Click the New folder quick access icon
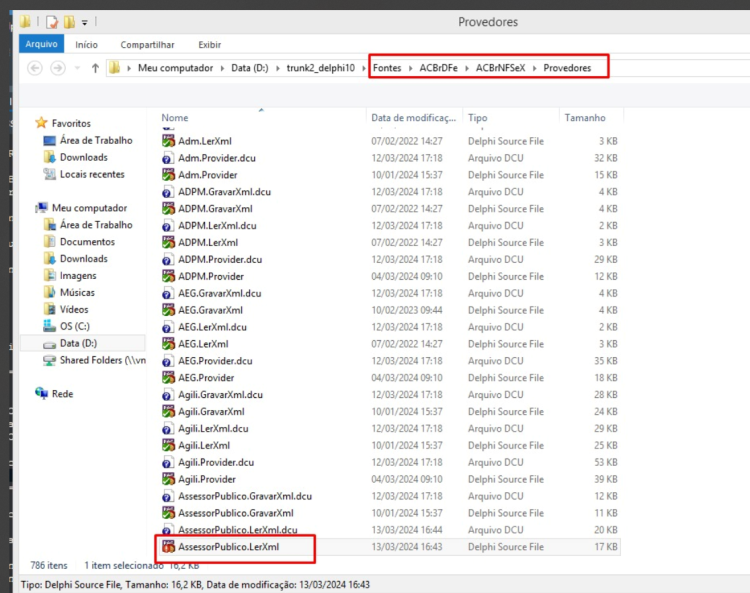This screenshot has height=593, width=750. tap(69, 22)
